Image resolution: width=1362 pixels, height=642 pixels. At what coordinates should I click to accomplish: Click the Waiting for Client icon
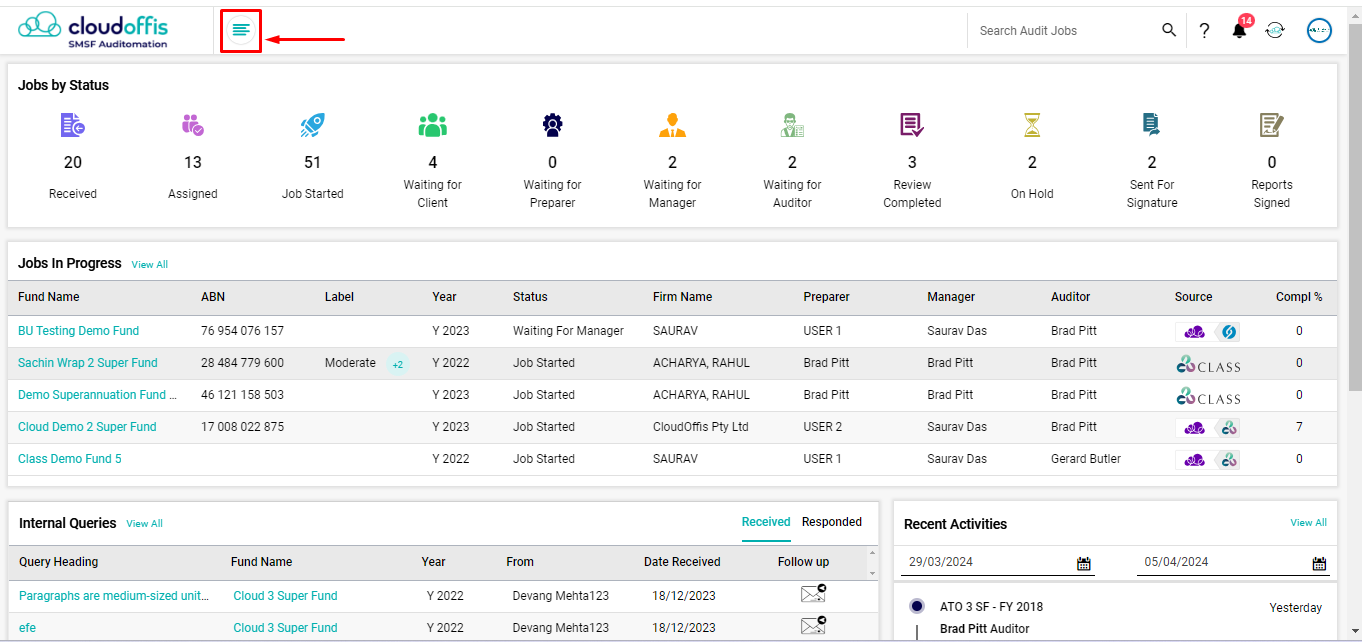click(432, 125)
